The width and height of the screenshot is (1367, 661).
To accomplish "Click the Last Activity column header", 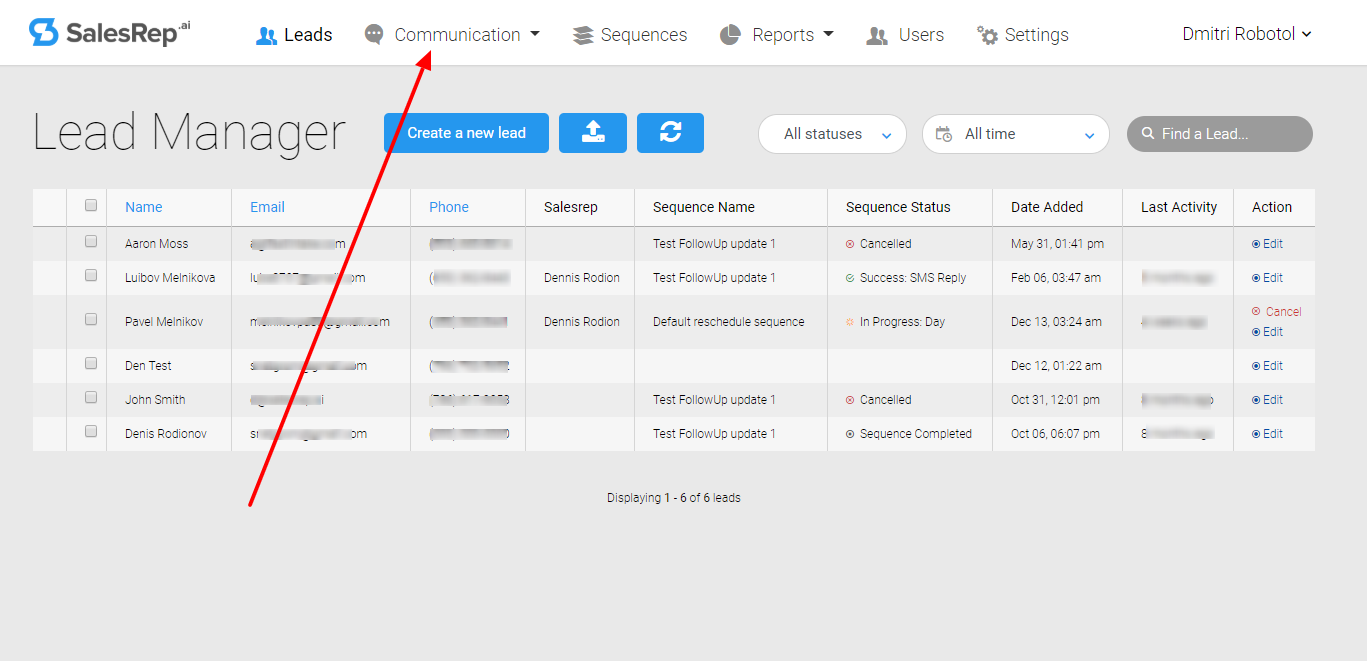I will 1179,207.
